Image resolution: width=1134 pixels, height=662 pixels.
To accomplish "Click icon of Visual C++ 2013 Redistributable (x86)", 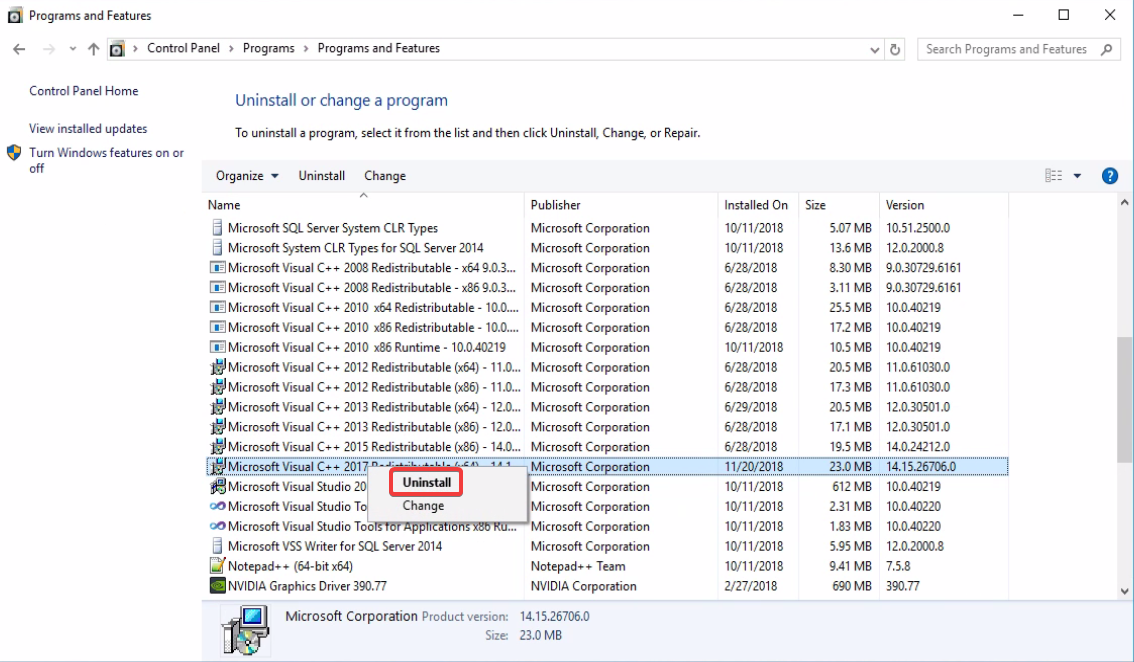I will point(217,426).
